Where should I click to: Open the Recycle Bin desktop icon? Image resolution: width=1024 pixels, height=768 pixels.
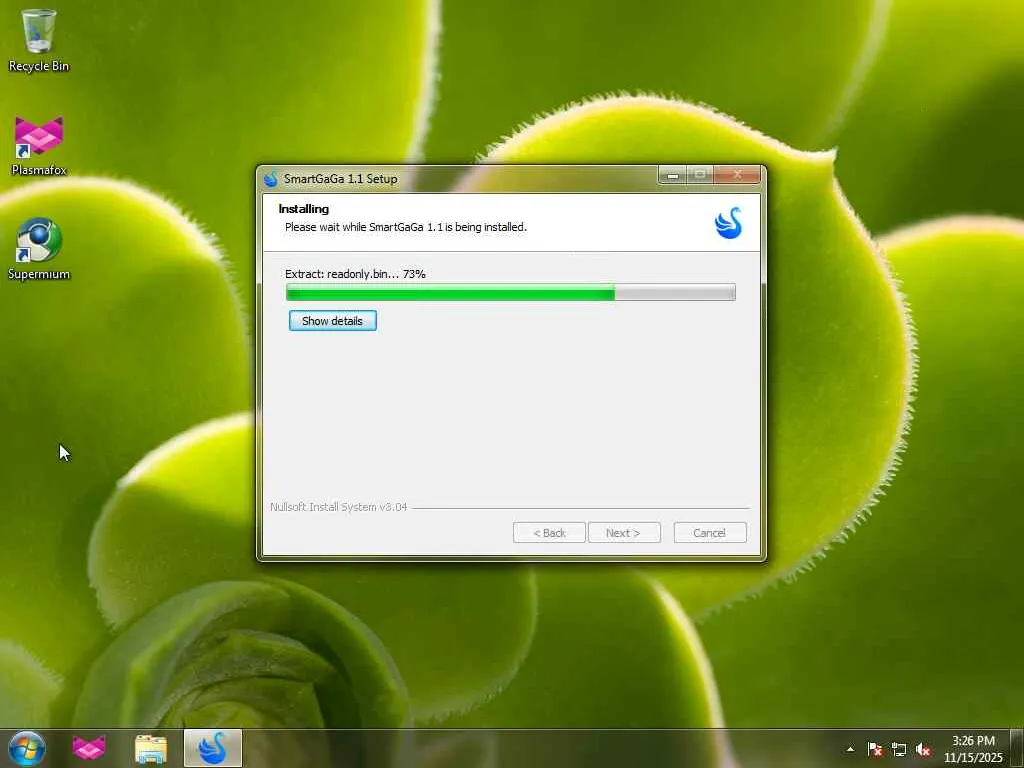pos(39,40)
